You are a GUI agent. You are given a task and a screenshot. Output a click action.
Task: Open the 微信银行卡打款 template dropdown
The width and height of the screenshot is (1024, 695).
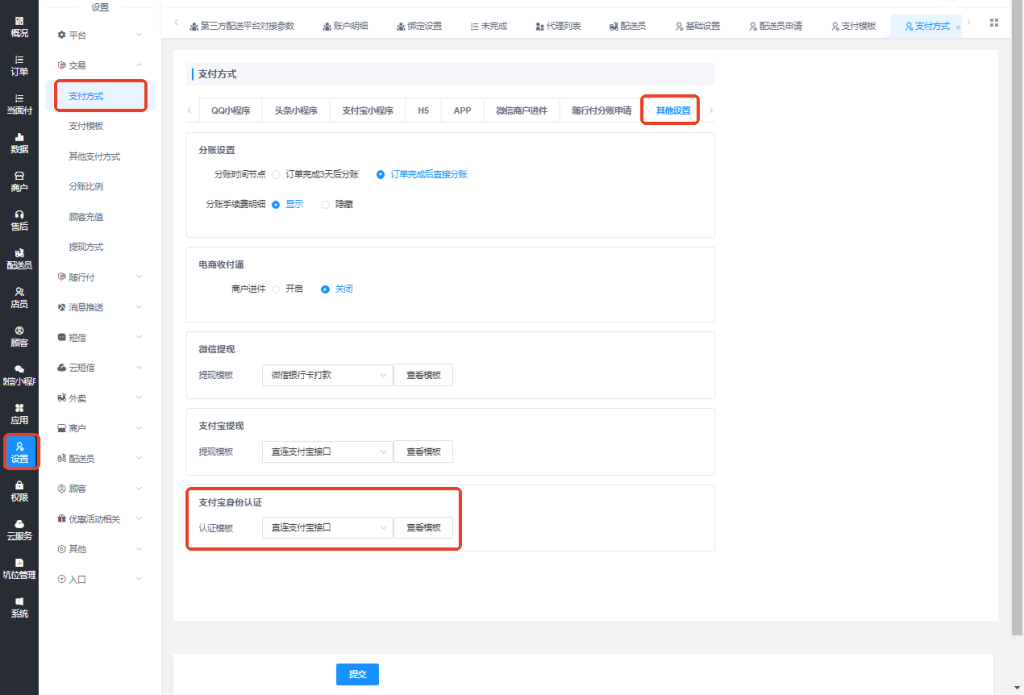pos(327,375)
